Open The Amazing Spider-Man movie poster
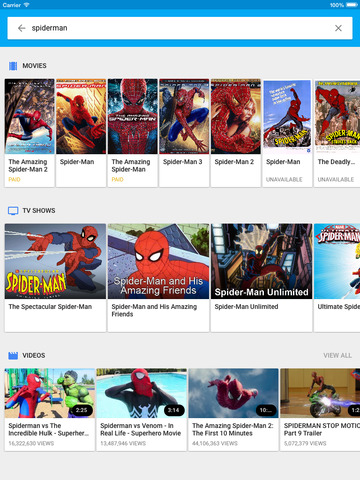The height and width of the screenshot is (480, 360). point(133,116)
